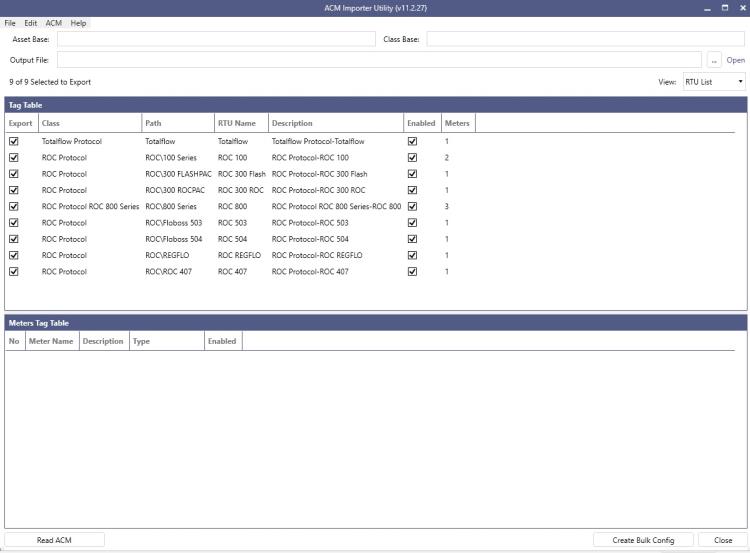This screenshot has width=750, height=553.
Task: Click the Create Bulk Config button
Action: tap(643, 540)
